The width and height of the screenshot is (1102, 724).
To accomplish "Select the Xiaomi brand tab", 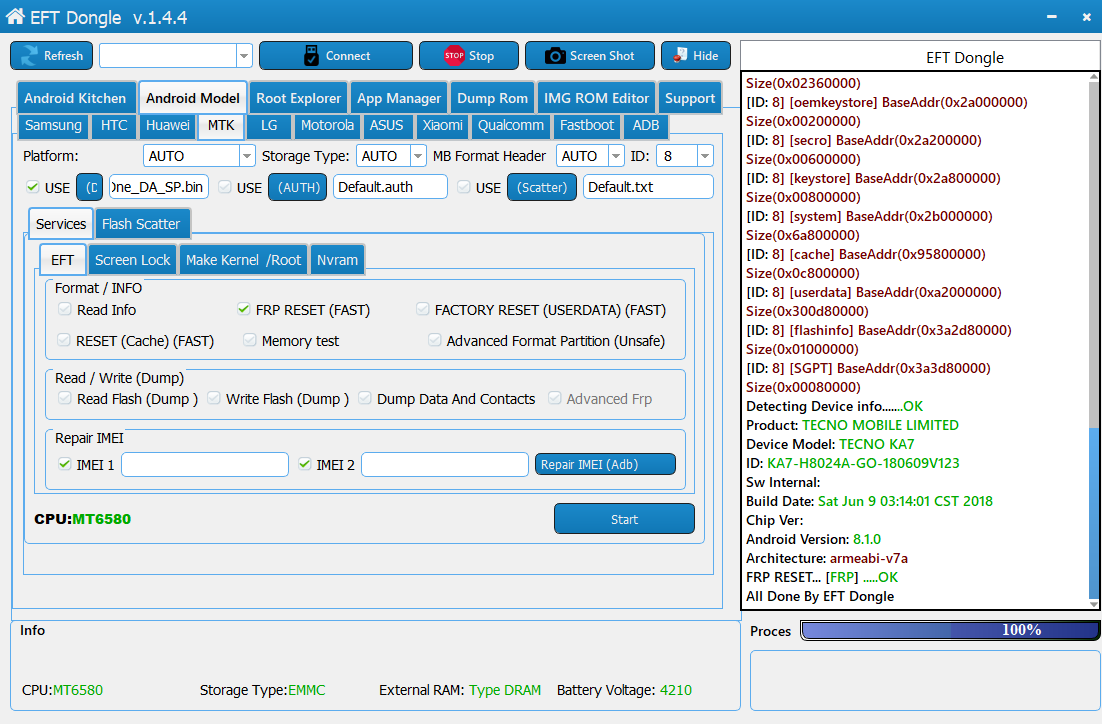I will [x=443, y=125].
